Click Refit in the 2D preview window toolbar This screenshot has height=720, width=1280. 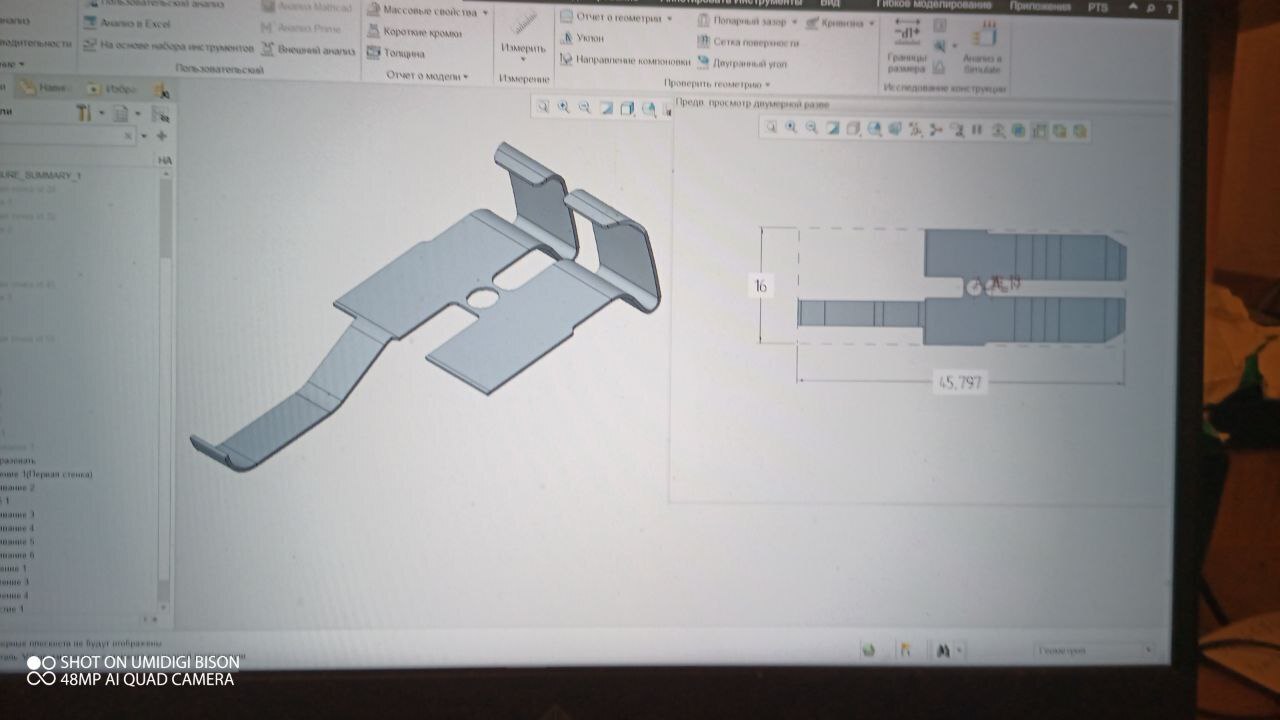point(771,127)
